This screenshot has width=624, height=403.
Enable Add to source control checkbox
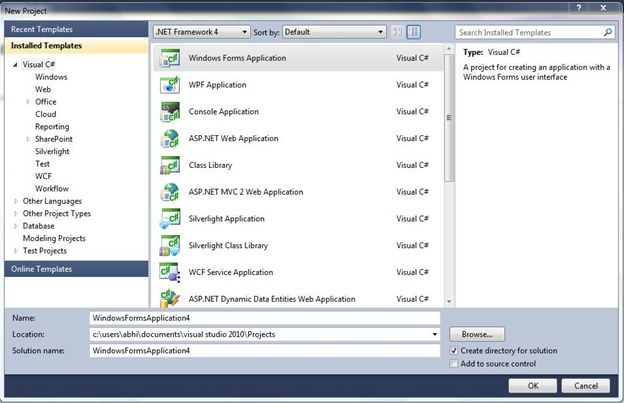click(x=453, y=364)
